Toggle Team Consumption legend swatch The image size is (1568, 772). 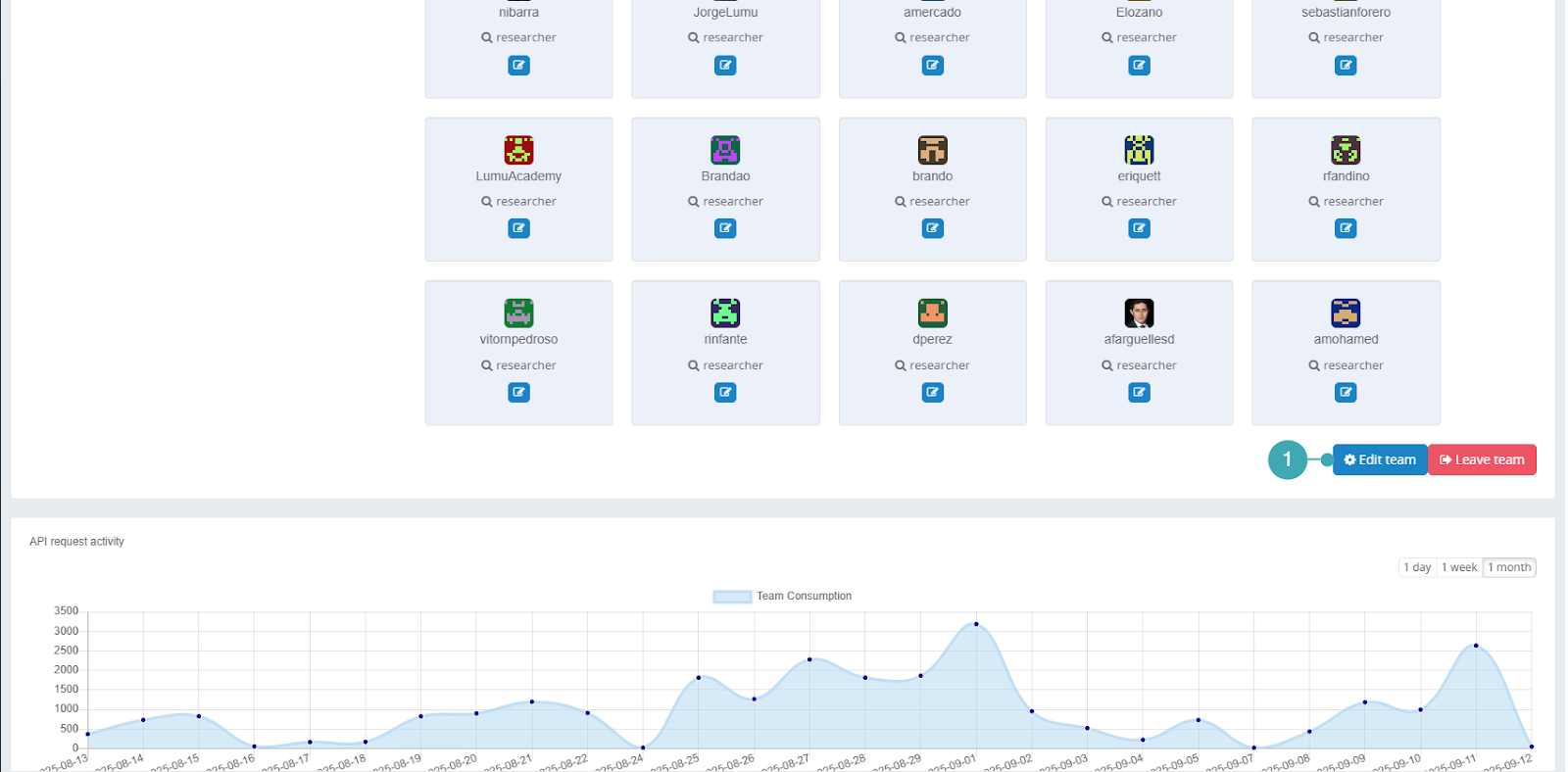(732, 597)
